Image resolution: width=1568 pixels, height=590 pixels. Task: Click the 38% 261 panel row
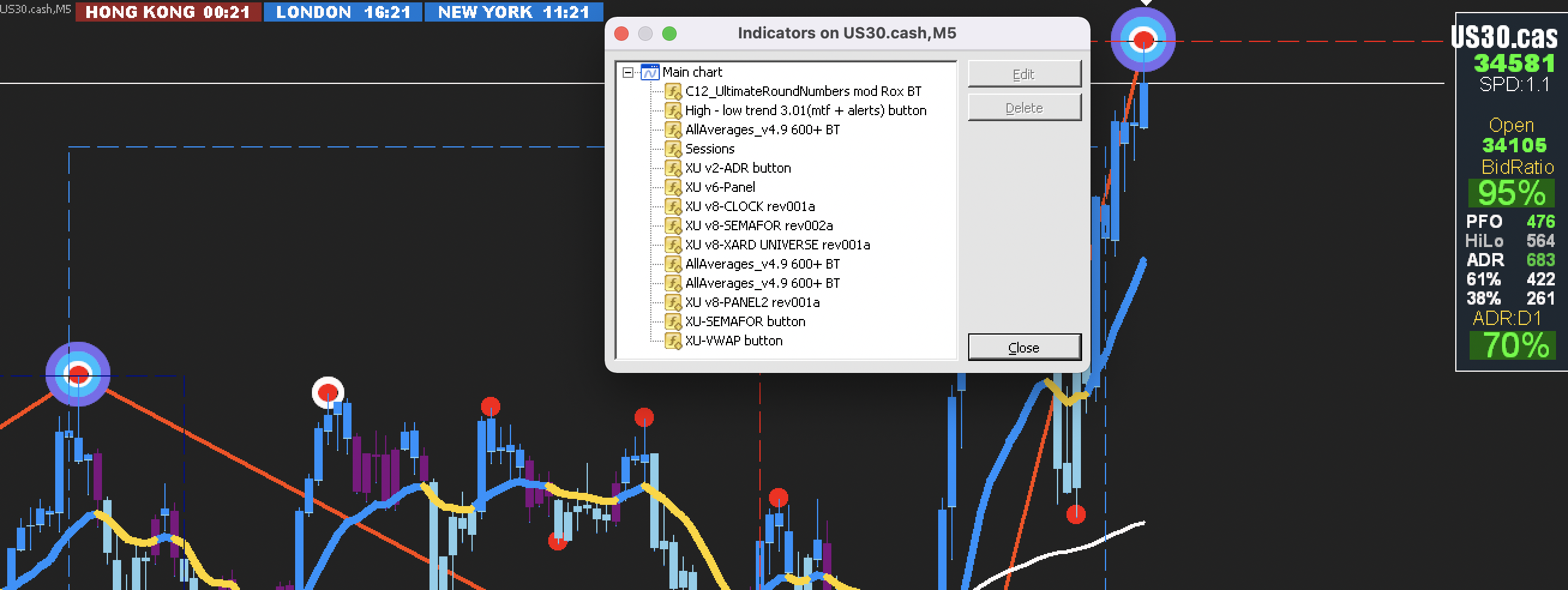tap(1510, 298)
